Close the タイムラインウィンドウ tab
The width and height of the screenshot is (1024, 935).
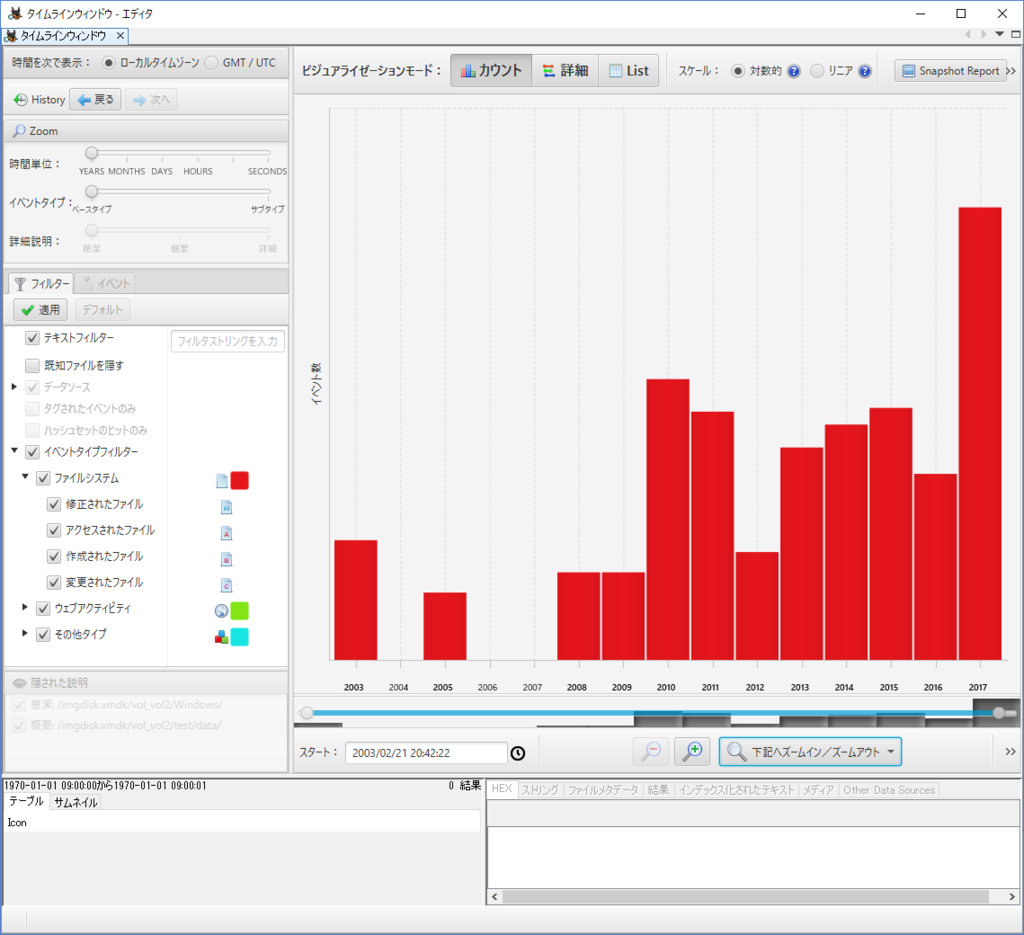[x=120, y=35]
